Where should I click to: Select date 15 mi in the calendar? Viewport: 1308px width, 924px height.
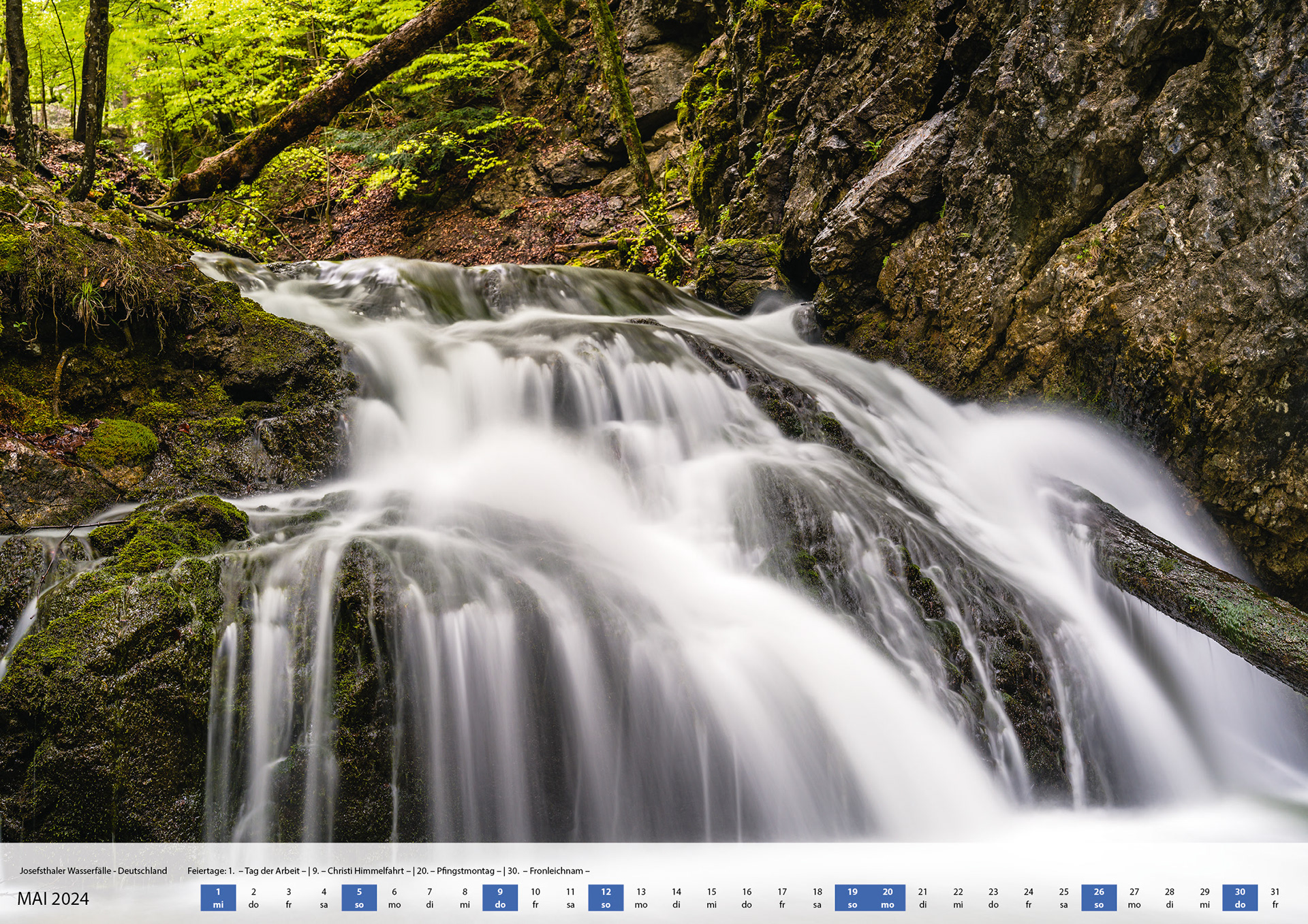711,897
